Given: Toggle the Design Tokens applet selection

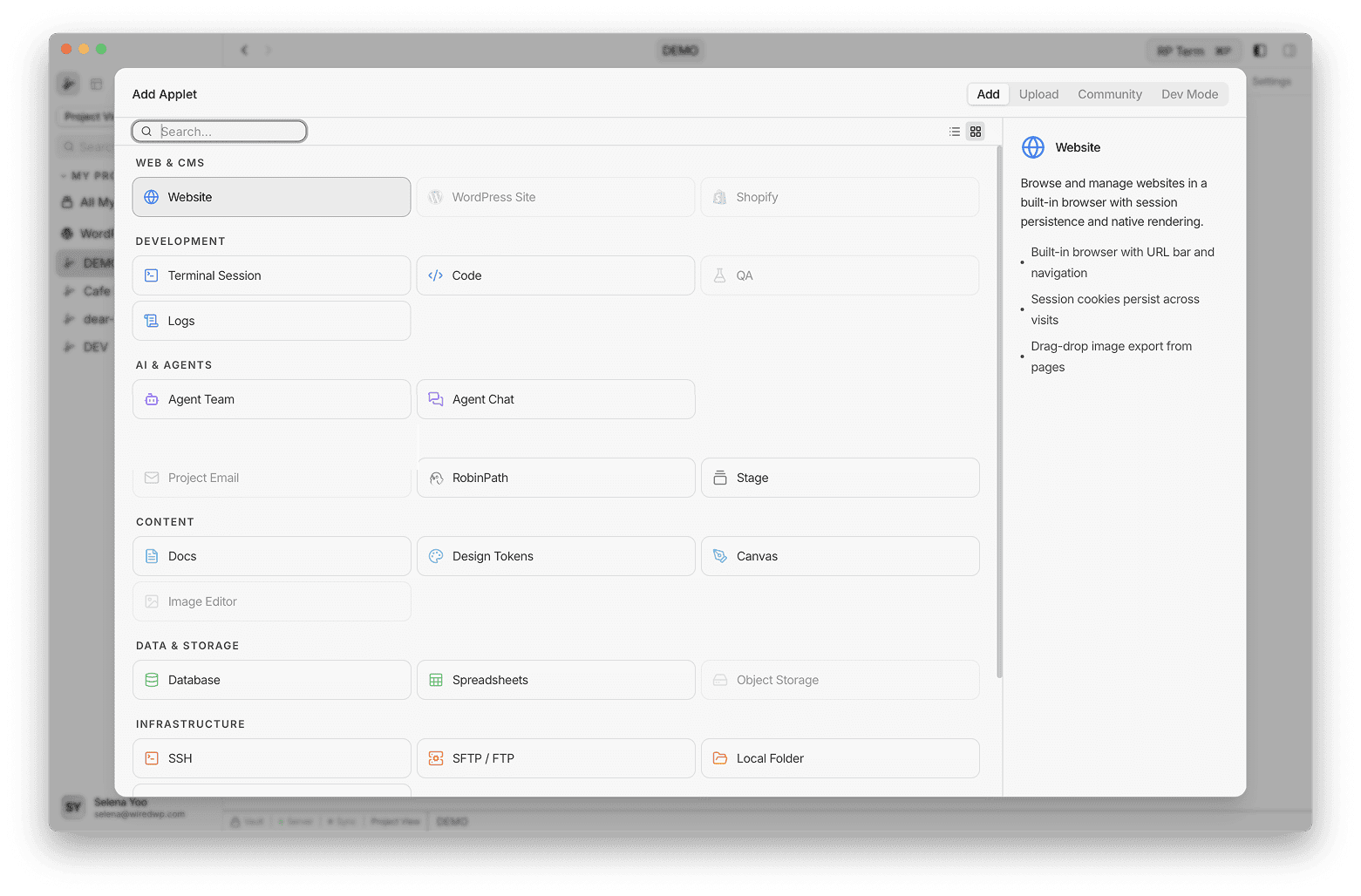Looking at the screenshot, I should (x=555, y=555).
